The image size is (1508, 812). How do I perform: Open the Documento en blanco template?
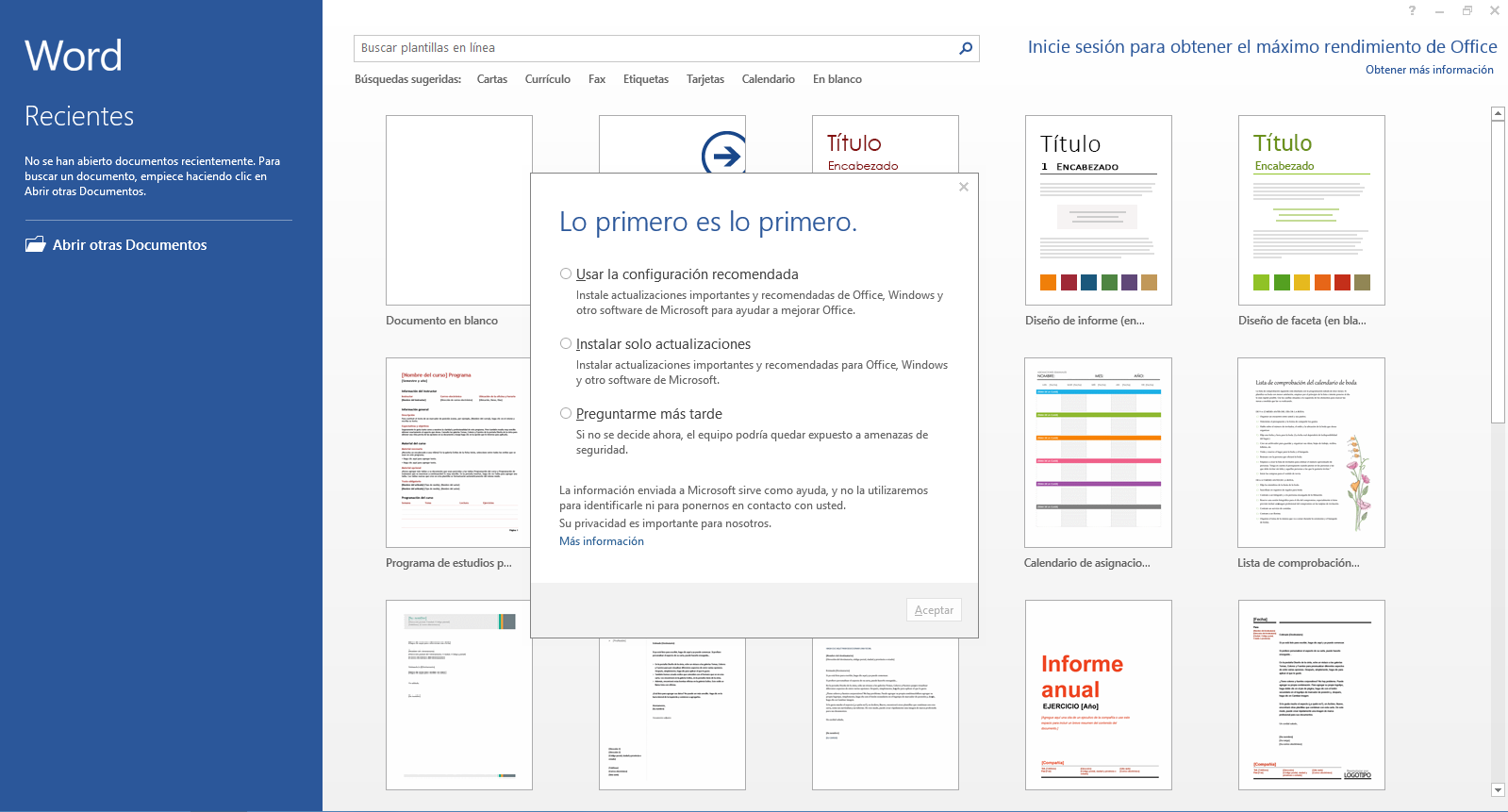[x=458, y=210]
